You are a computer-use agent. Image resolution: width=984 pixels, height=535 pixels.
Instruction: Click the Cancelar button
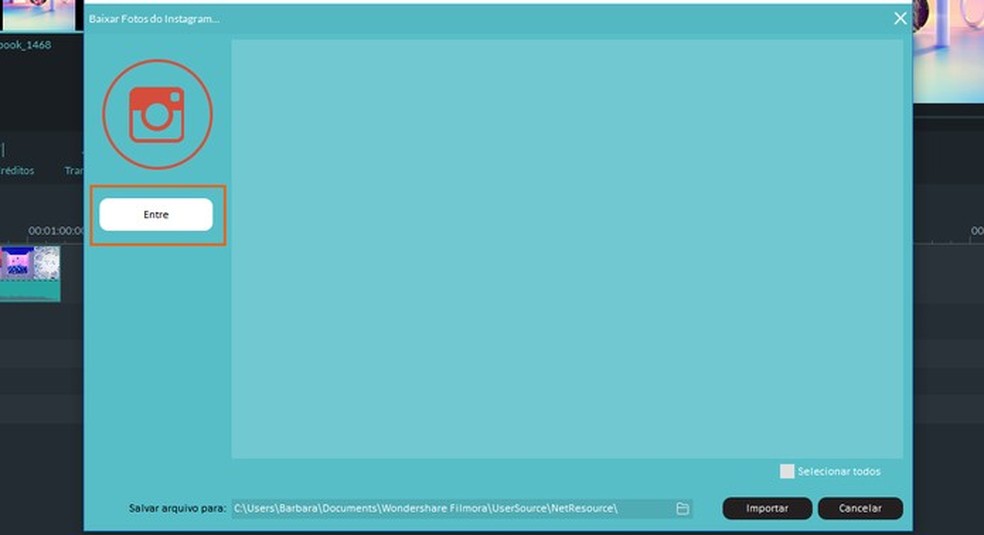pyautogui.click(x=860, y=508)
